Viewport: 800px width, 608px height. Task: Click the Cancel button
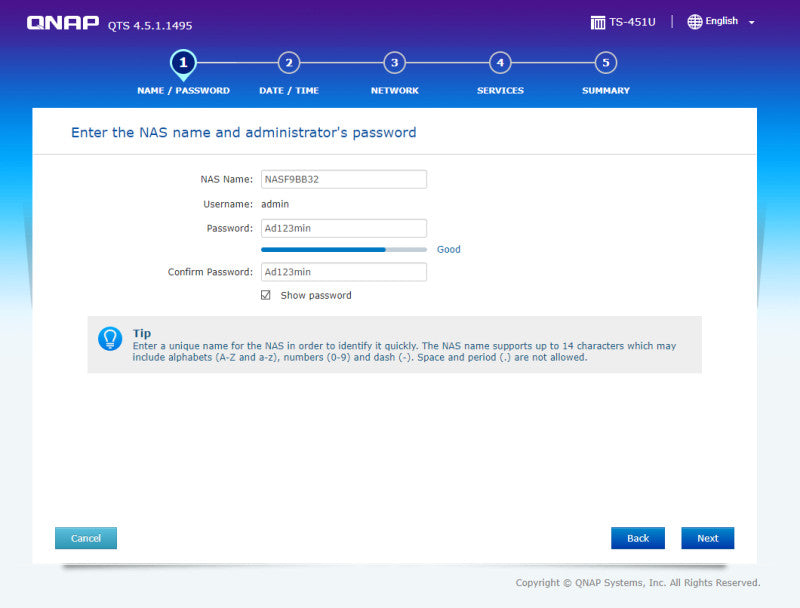coord(86,538)
